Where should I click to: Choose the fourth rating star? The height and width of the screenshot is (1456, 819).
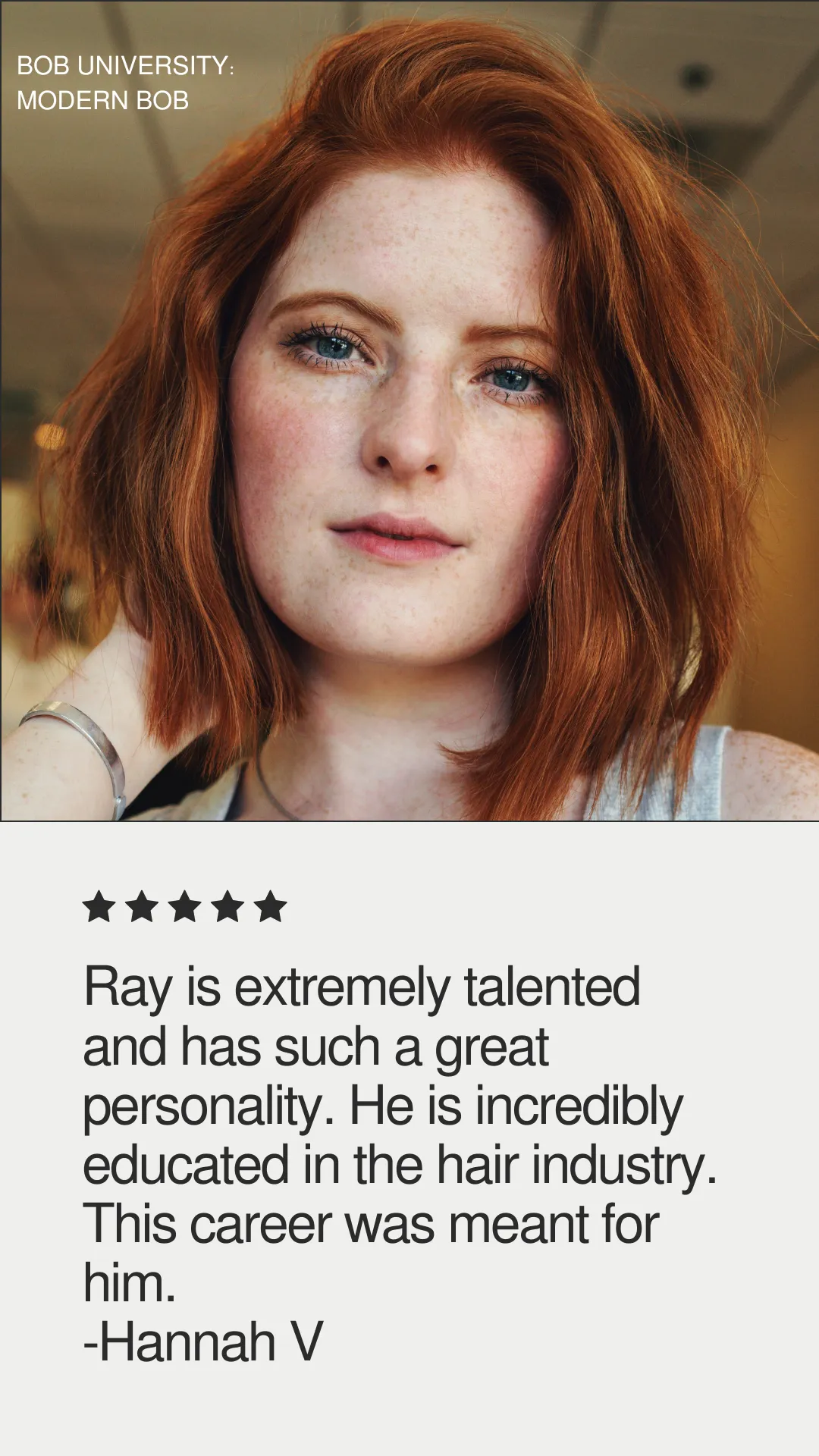tap(227, 906)
